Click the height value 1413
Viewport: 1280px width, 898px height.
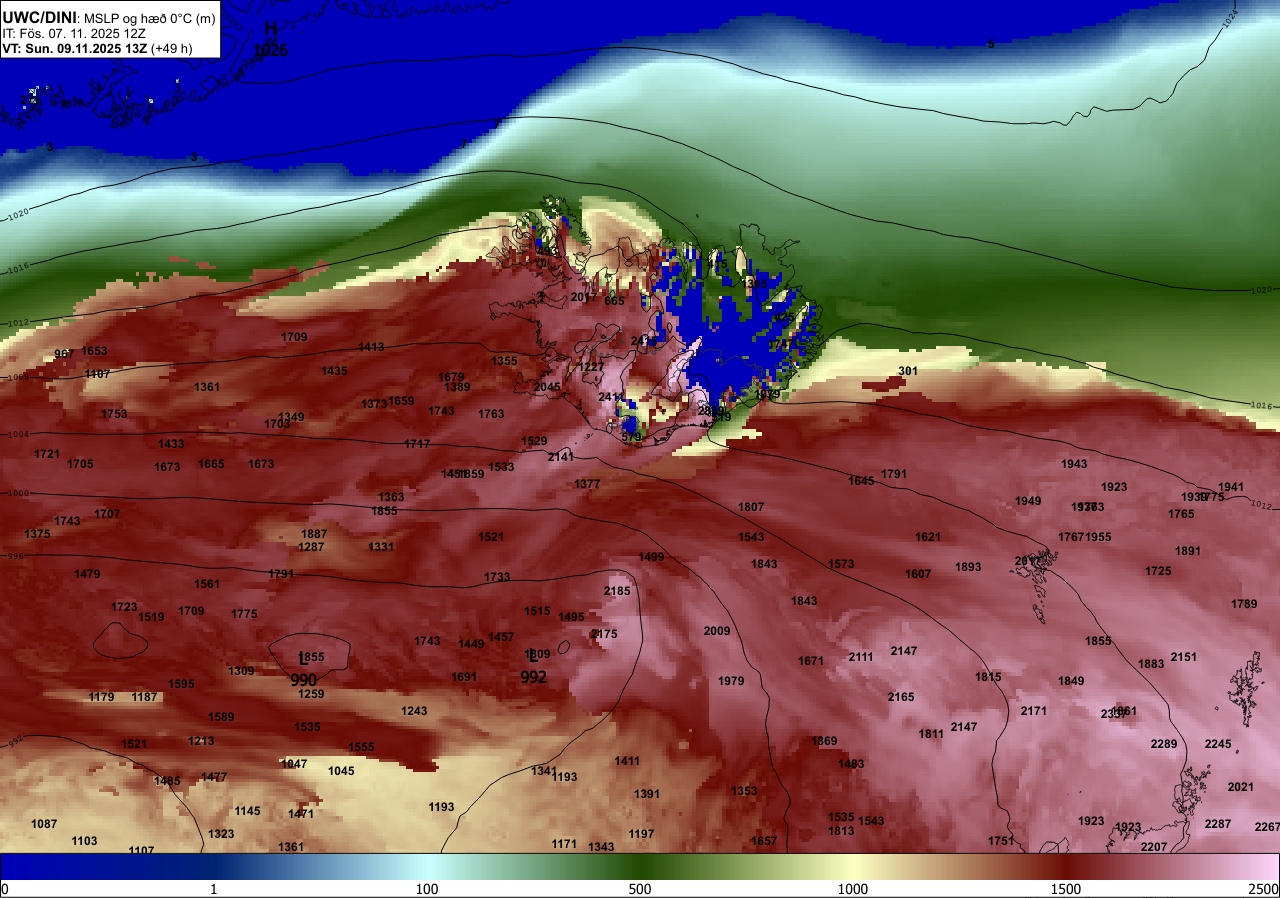click(371, 347)
